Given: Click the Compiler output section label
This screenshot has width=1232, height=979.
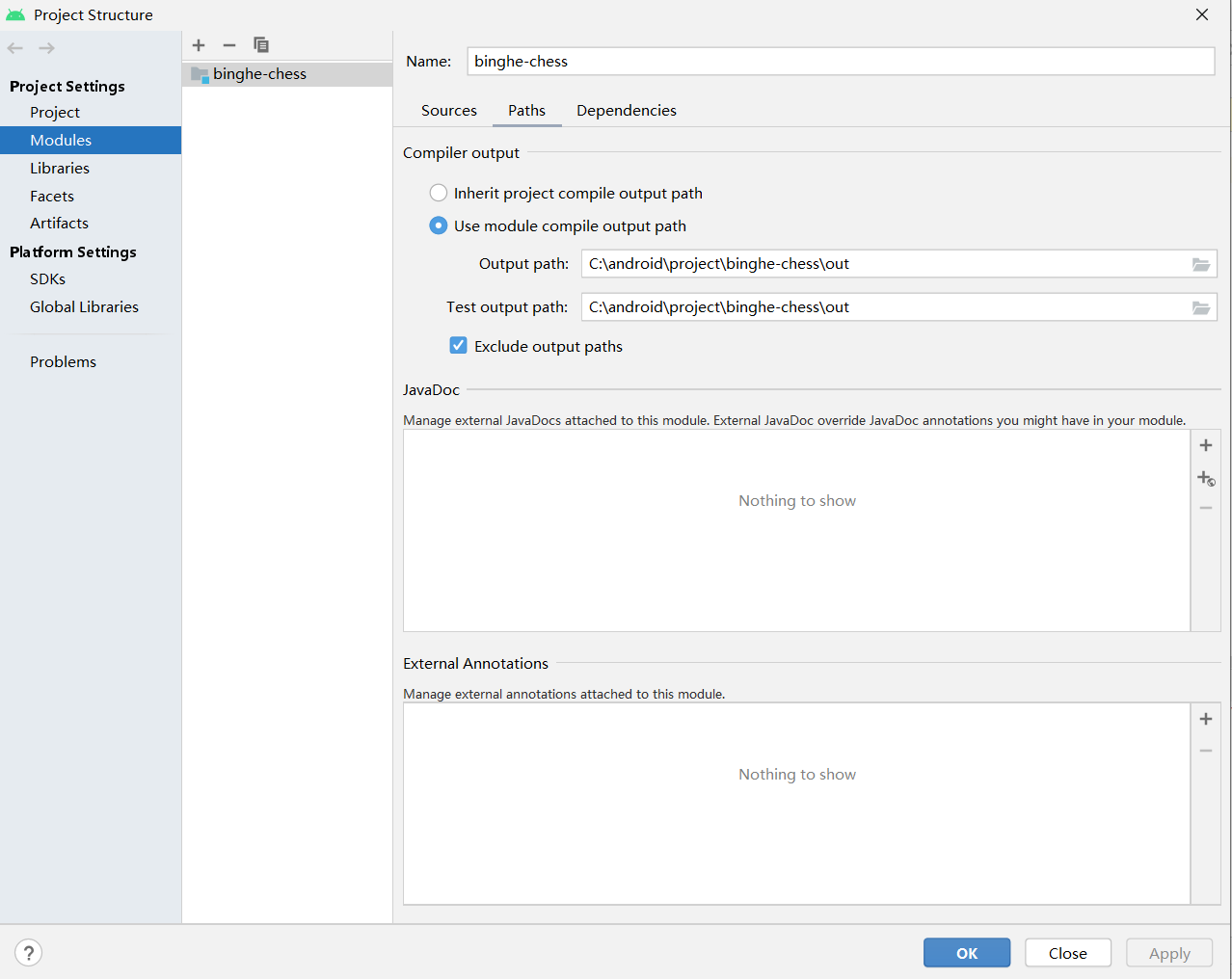Looking at the screenshot, I should coord(461,152).
